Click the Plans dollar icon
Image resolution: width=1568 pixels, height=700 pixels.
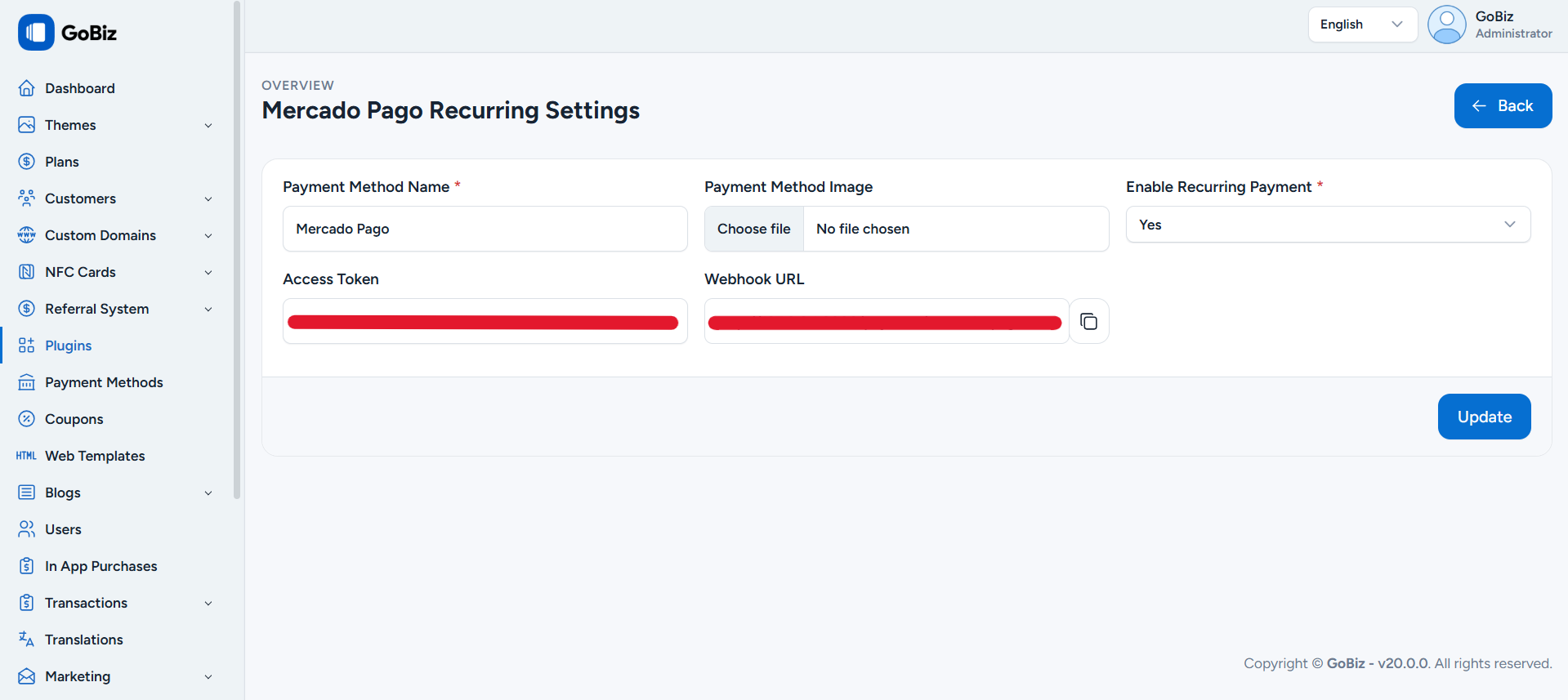click(x=27, y=162)
